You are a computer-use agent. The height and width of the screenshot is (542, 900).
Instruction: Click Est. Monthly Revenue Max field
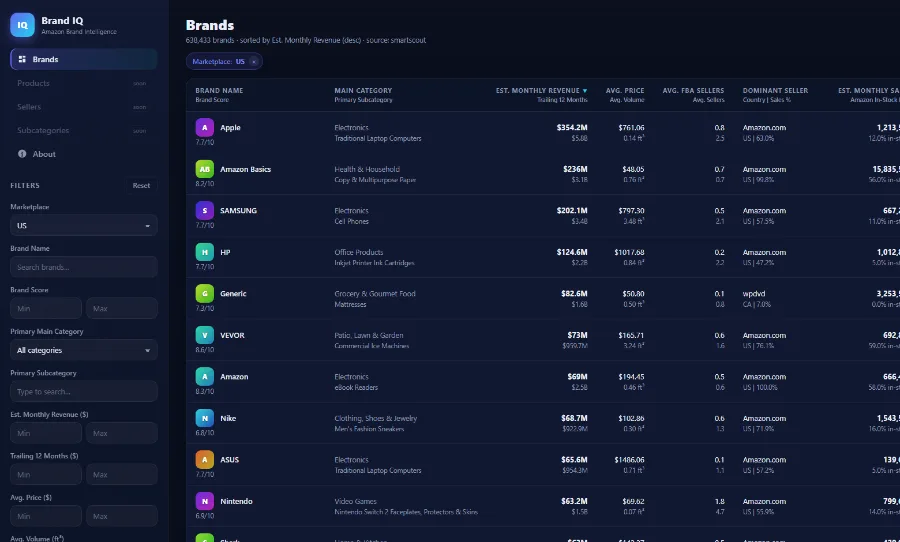[122, 433]
